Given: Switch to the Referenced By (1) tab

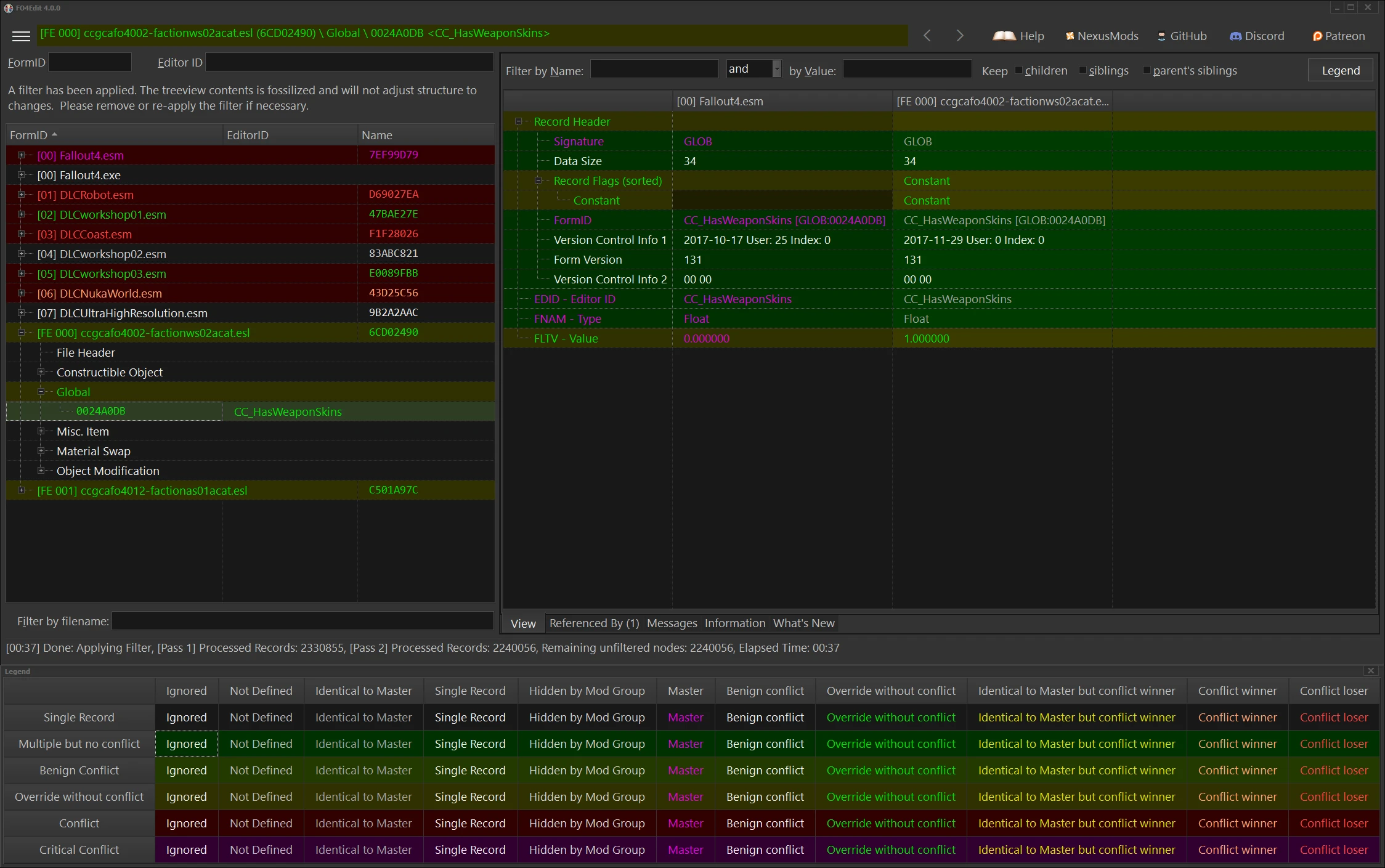Looking at the screenshot, I should tap(594, 623).
